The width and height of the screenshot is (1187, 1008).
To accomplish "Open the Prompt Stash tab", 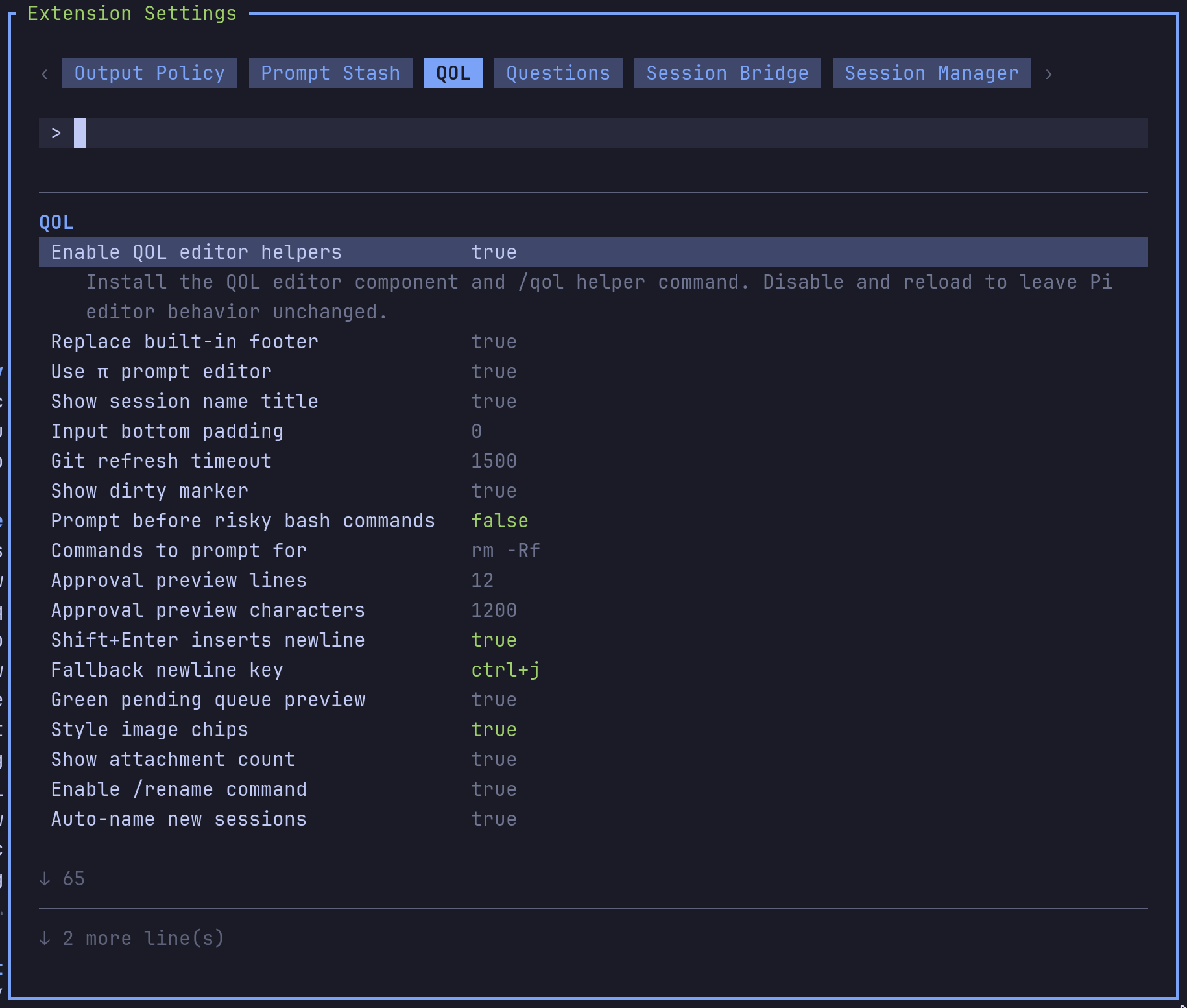I will (331, 73).
